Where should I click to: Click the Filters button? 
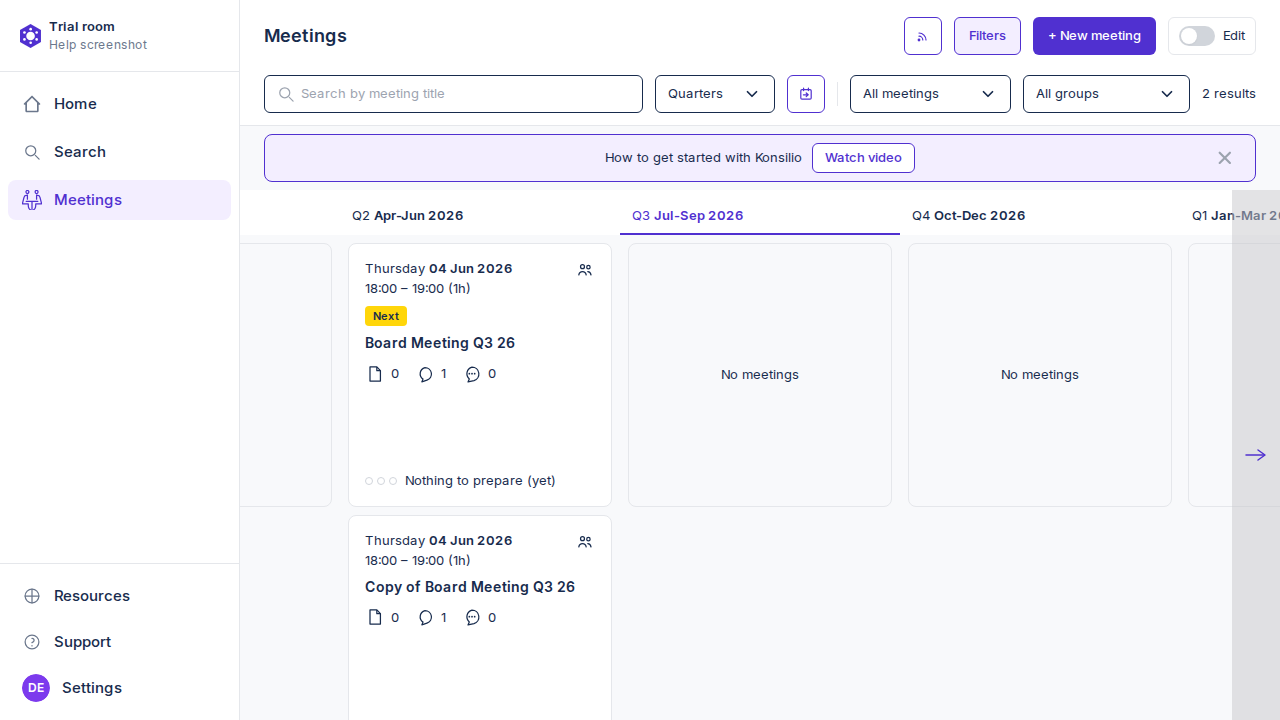coord(987,36)
